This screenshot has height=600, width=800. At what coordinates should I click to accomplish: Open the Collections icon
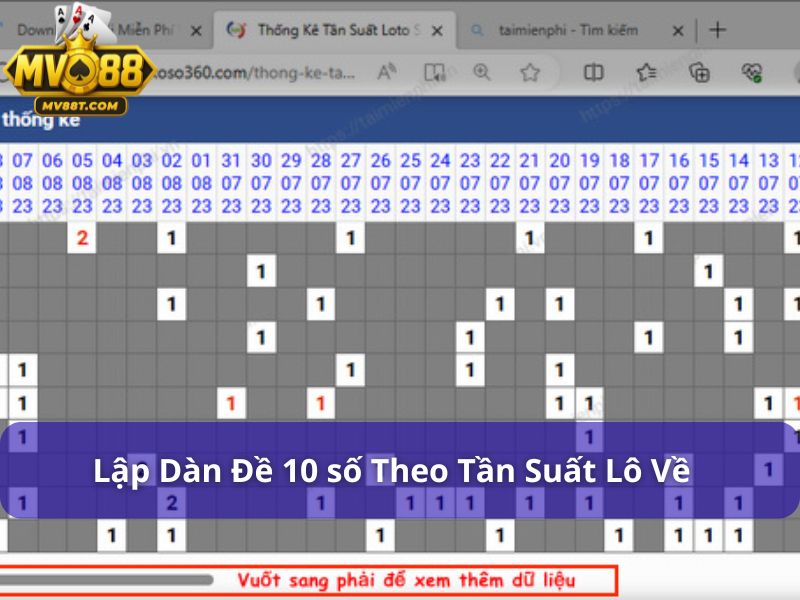pos(700,72)
